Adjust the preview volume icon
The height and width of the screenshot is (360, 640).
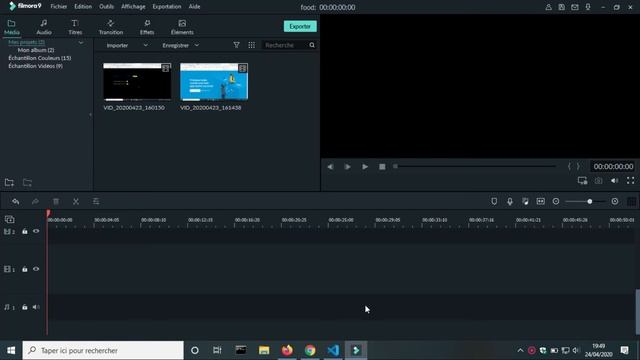click(x=614, y=180)
